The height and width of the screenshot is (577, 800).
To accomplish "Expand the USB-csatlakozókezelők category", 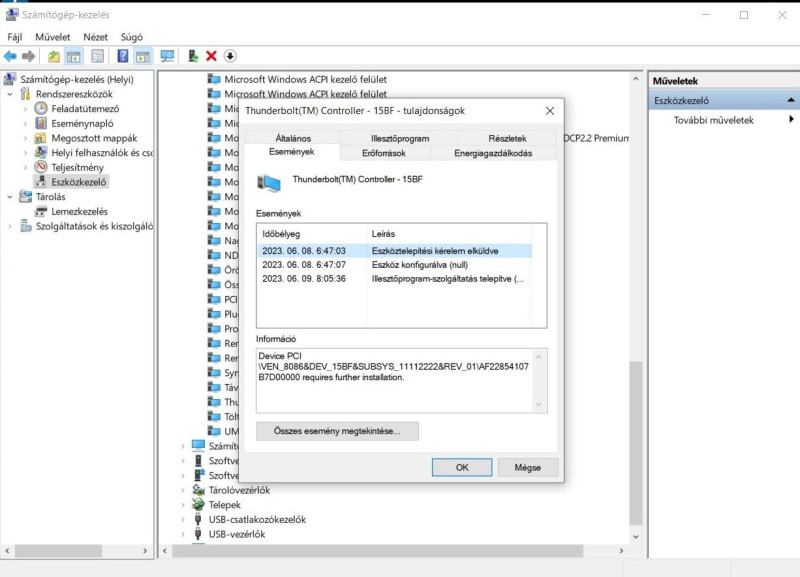I will click(183, 520).
